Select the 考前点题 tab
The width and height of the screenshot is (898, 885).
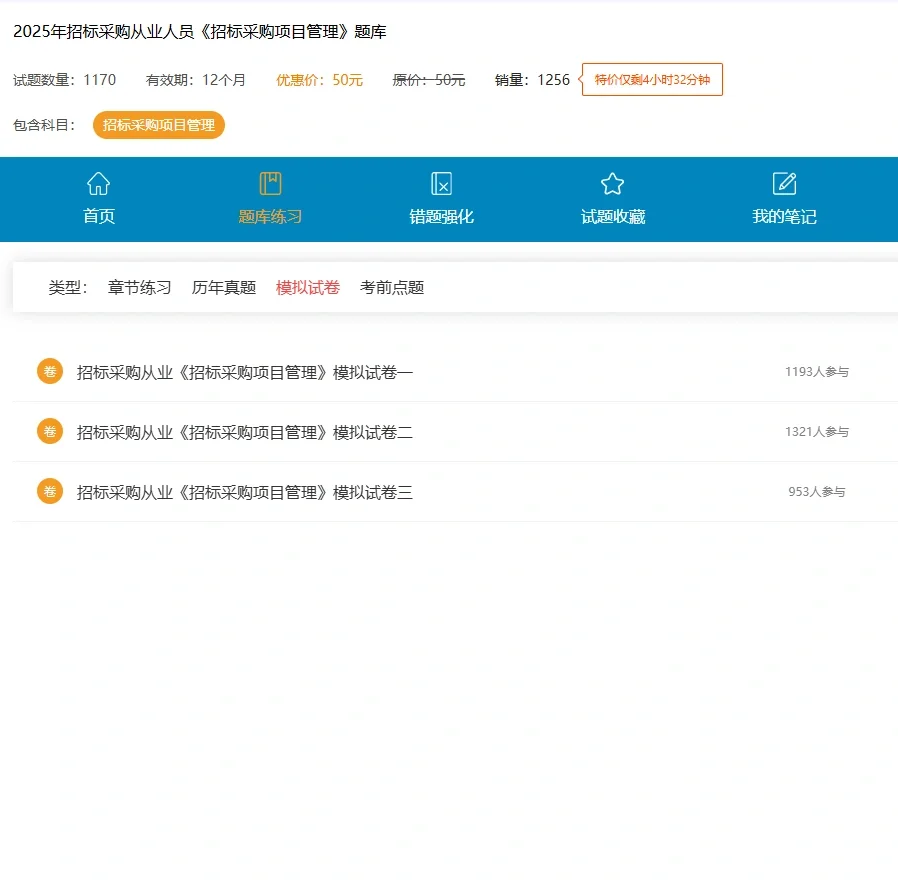click(x=391, y=287)
